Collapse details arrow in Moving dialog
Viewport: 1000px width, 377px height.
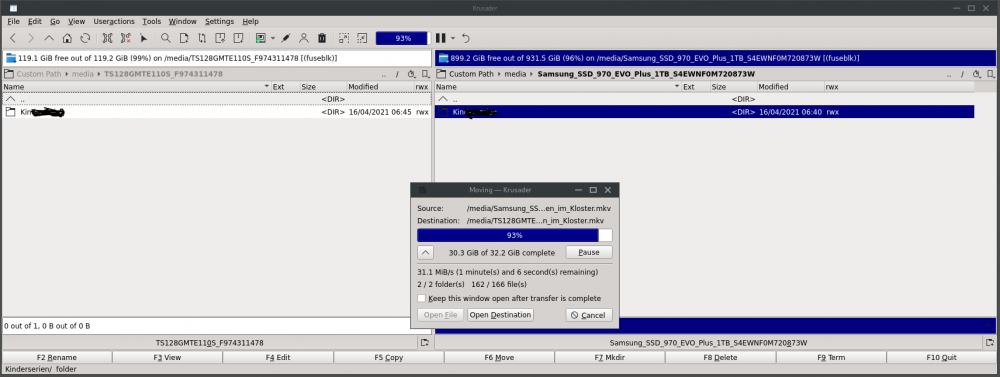(426, 252)
